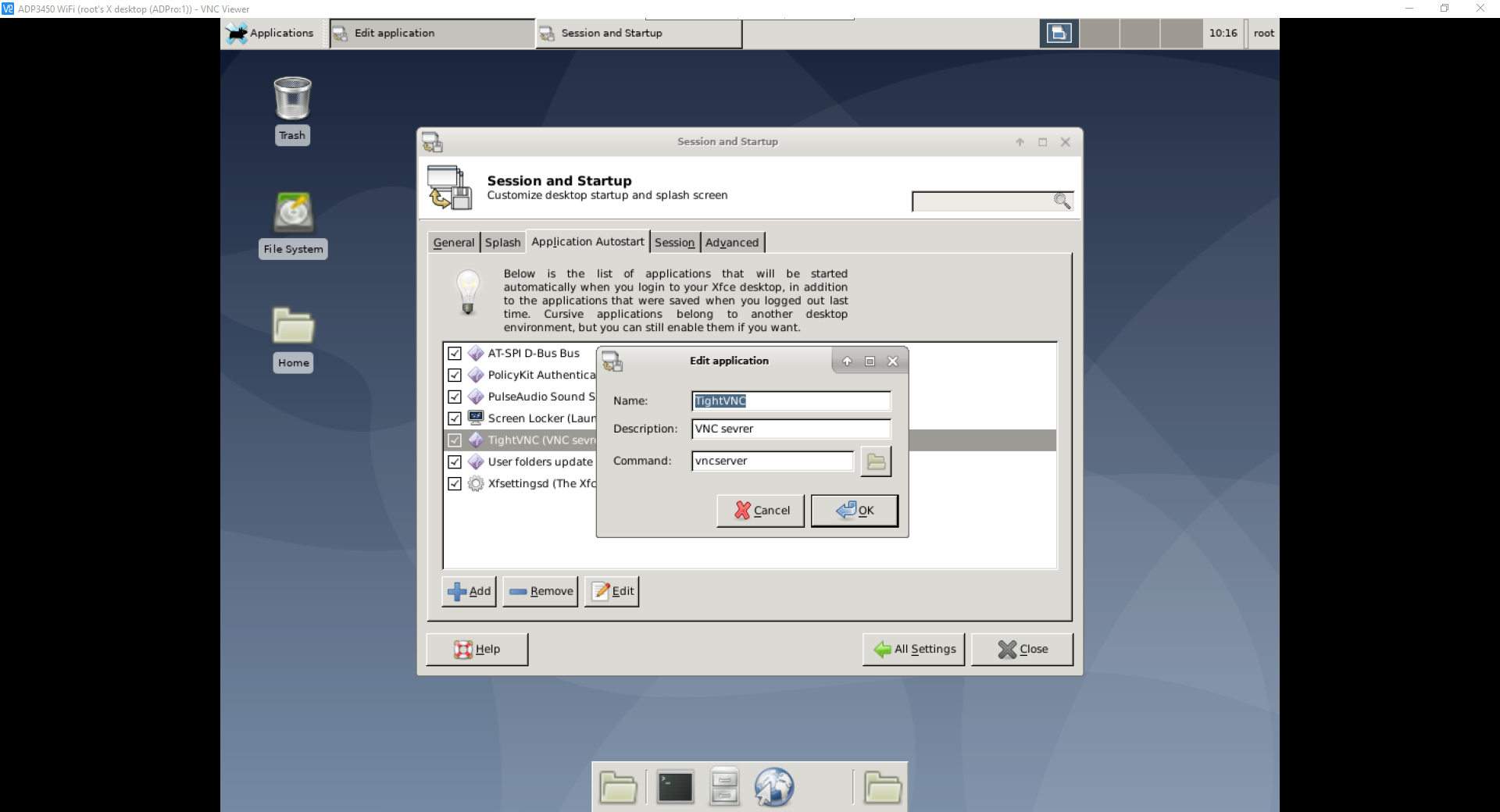1500x812 pixels.
Task: Confirm Edit application with OK
Action: click(x=854, y=511)
